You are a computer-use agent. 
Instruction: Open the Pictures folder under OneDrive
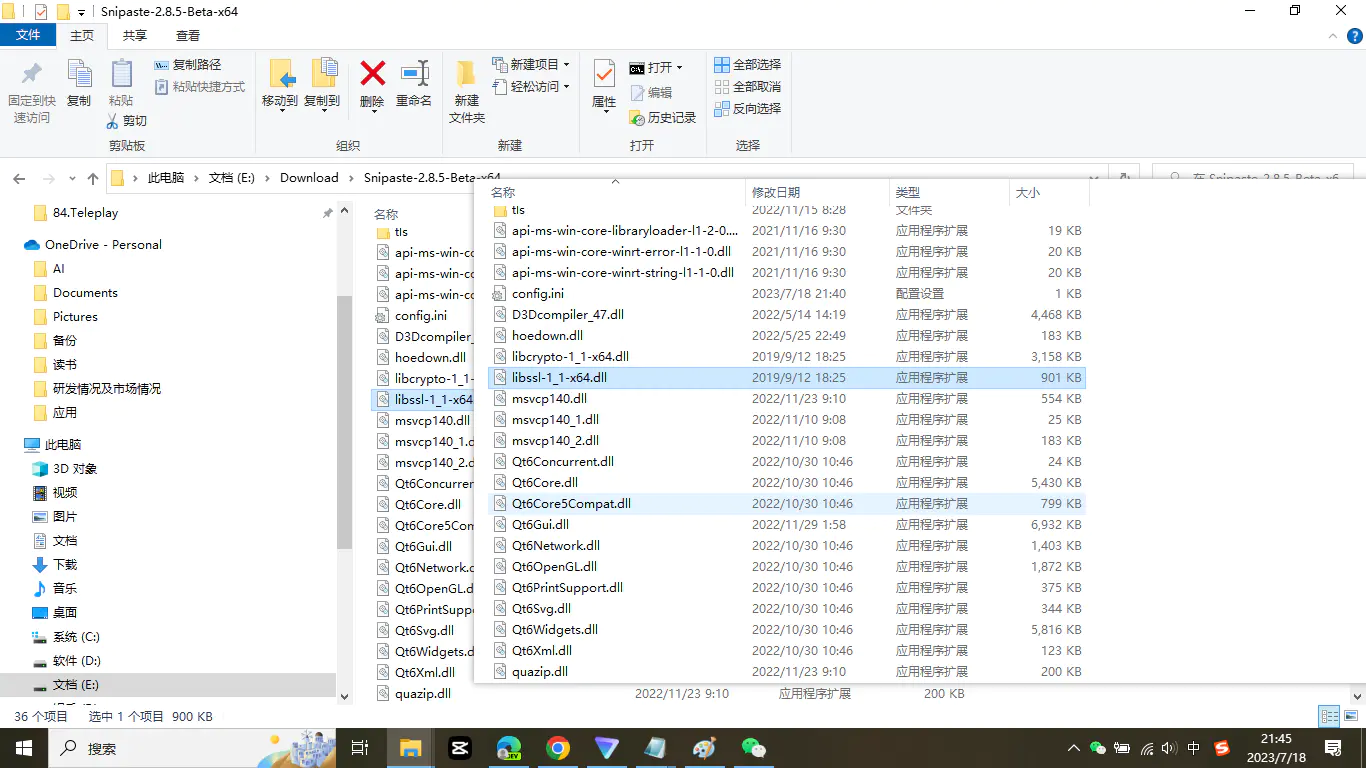coord(75,317)
